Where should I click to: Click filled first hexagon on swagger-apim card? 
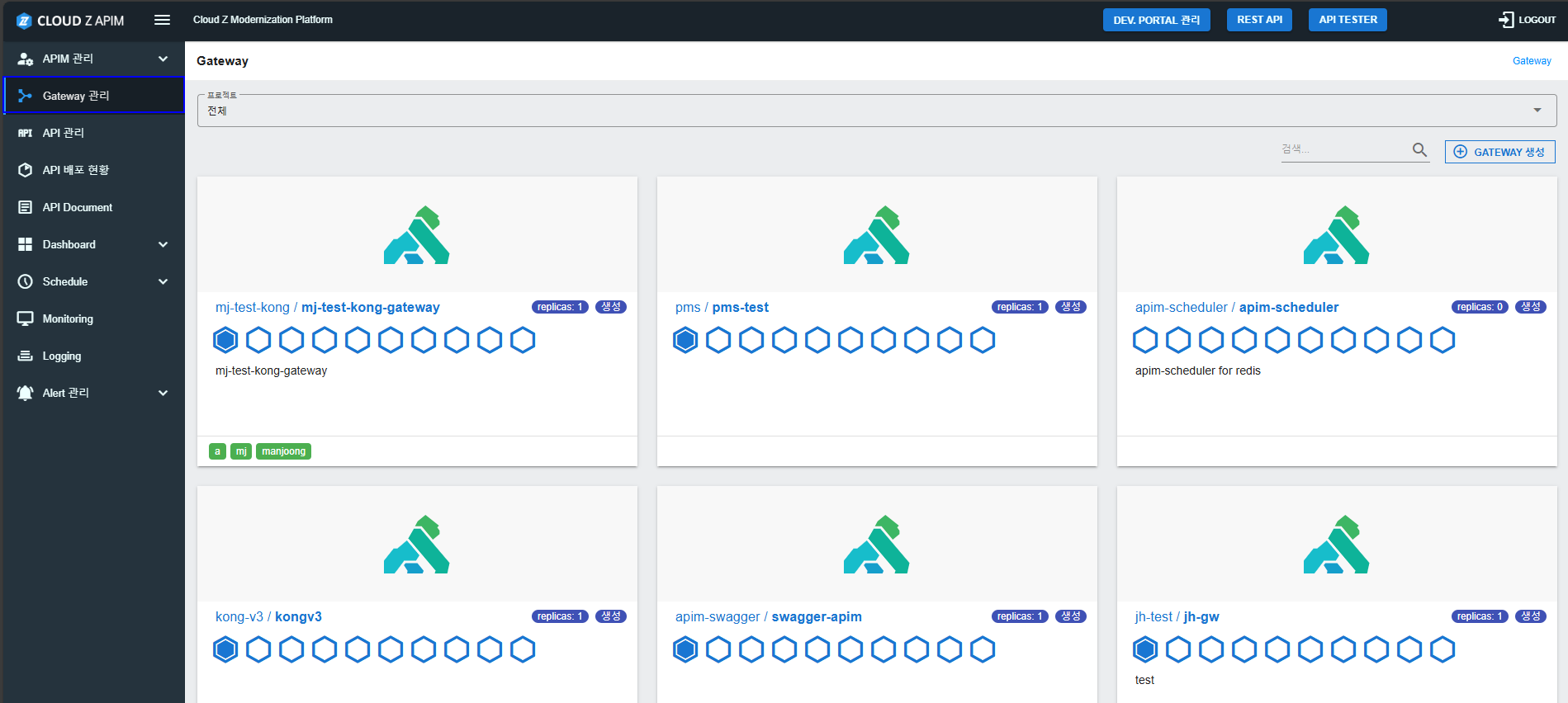[x=685, y=649]
